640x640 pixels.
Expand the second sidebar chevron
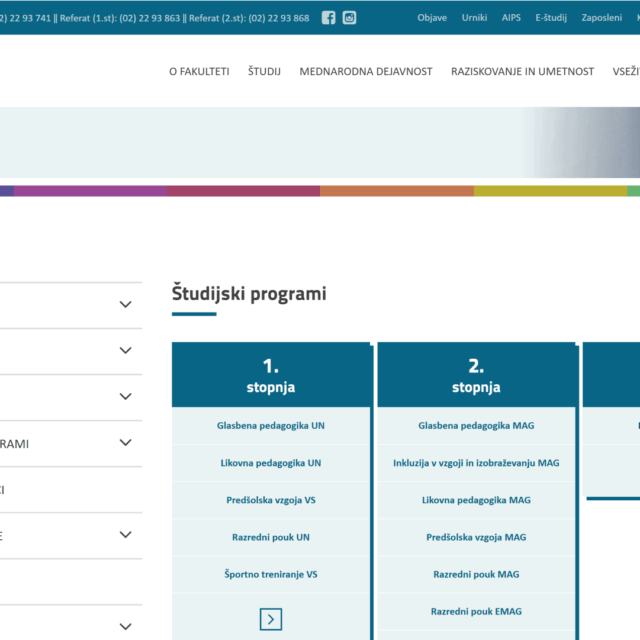[x=125, y=351]
